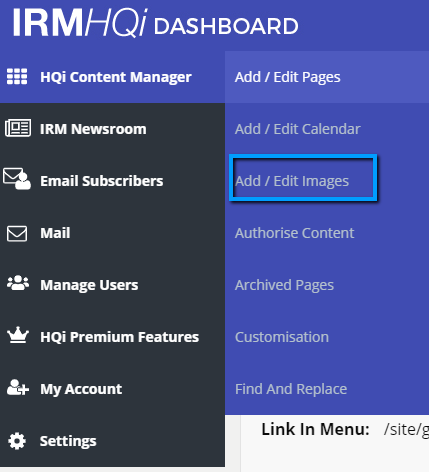Click the Mail envelope icon
Screen dimensions: 429x472
point(17,233)
